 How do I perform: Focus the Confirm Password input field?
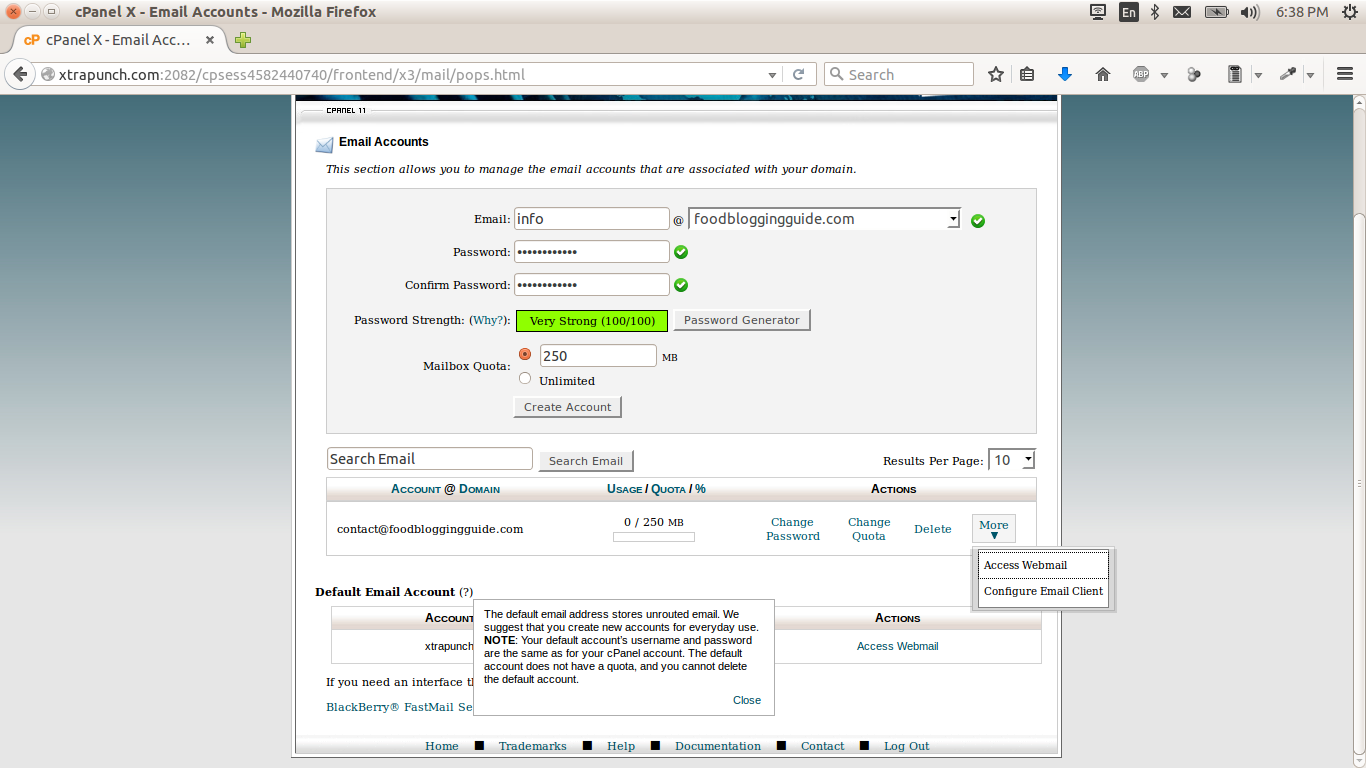pyautogui.click(x=592, y=285)
